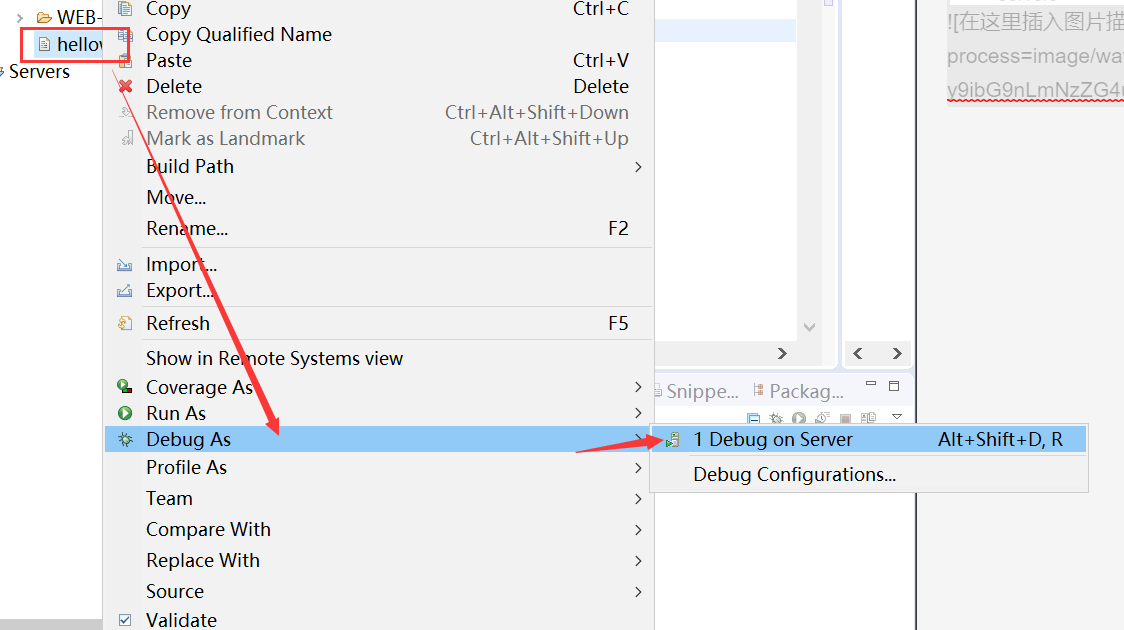This screenshot has width=1124, height=630.
Task: Select the green Run As icon
Action: click(x=124, y=412)
